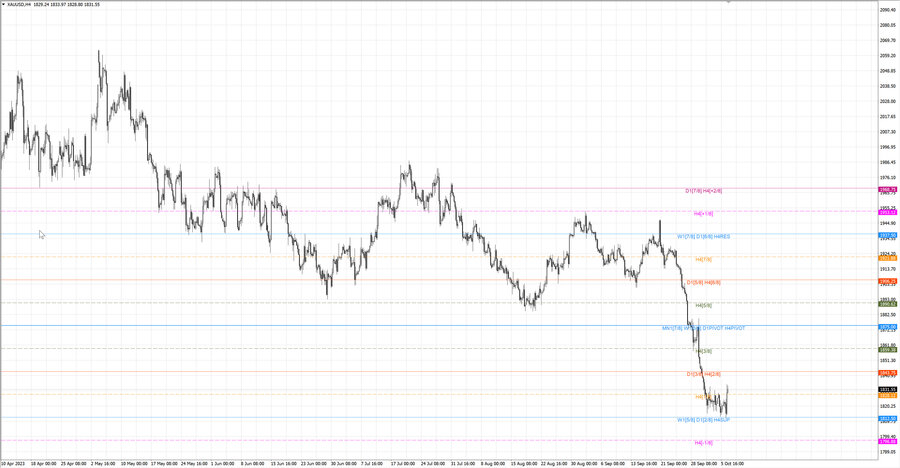Open the one-click trading arrow beside XAUUSD,H4

click(3, 4)
